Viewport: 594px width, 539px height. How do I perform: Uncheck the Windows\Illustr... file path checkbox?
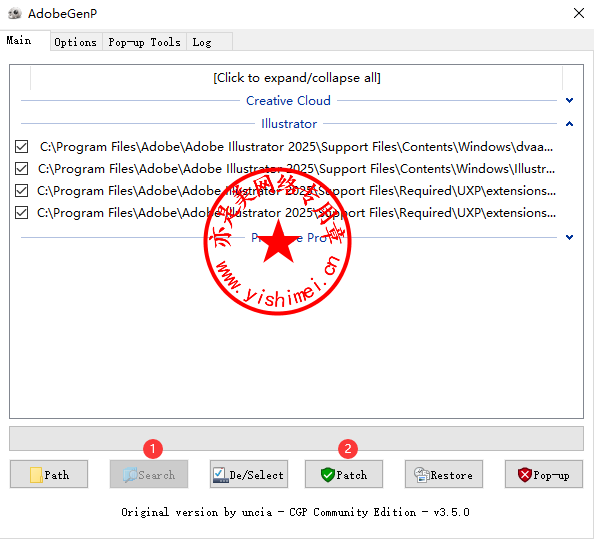tap(22, 169)
